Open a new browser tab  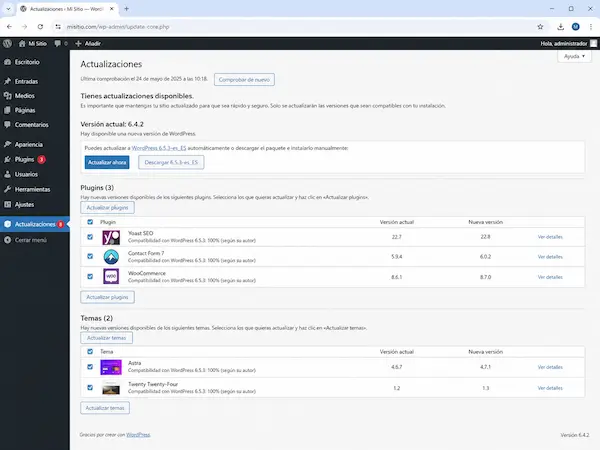point(126,8)
